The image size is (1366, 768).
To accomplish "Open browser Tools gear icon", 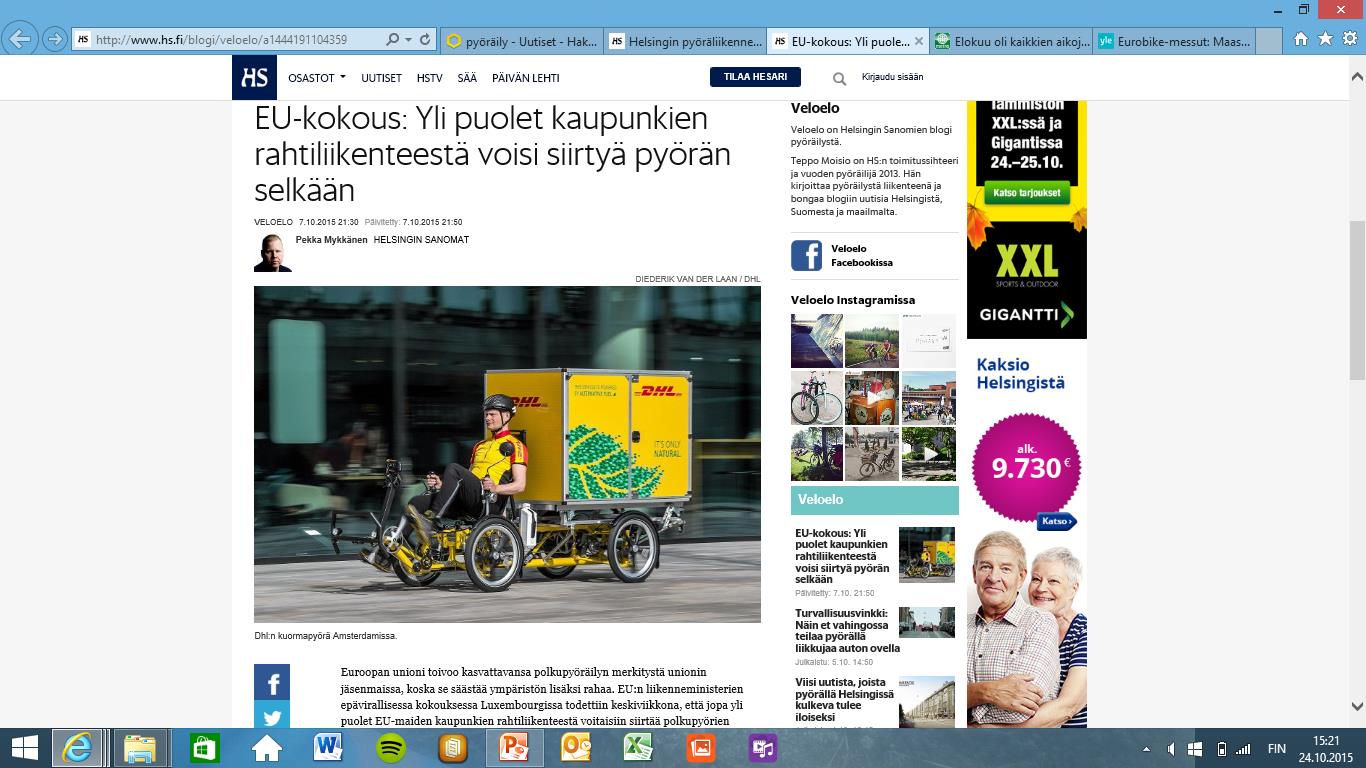I will [x=1349, y=39].
